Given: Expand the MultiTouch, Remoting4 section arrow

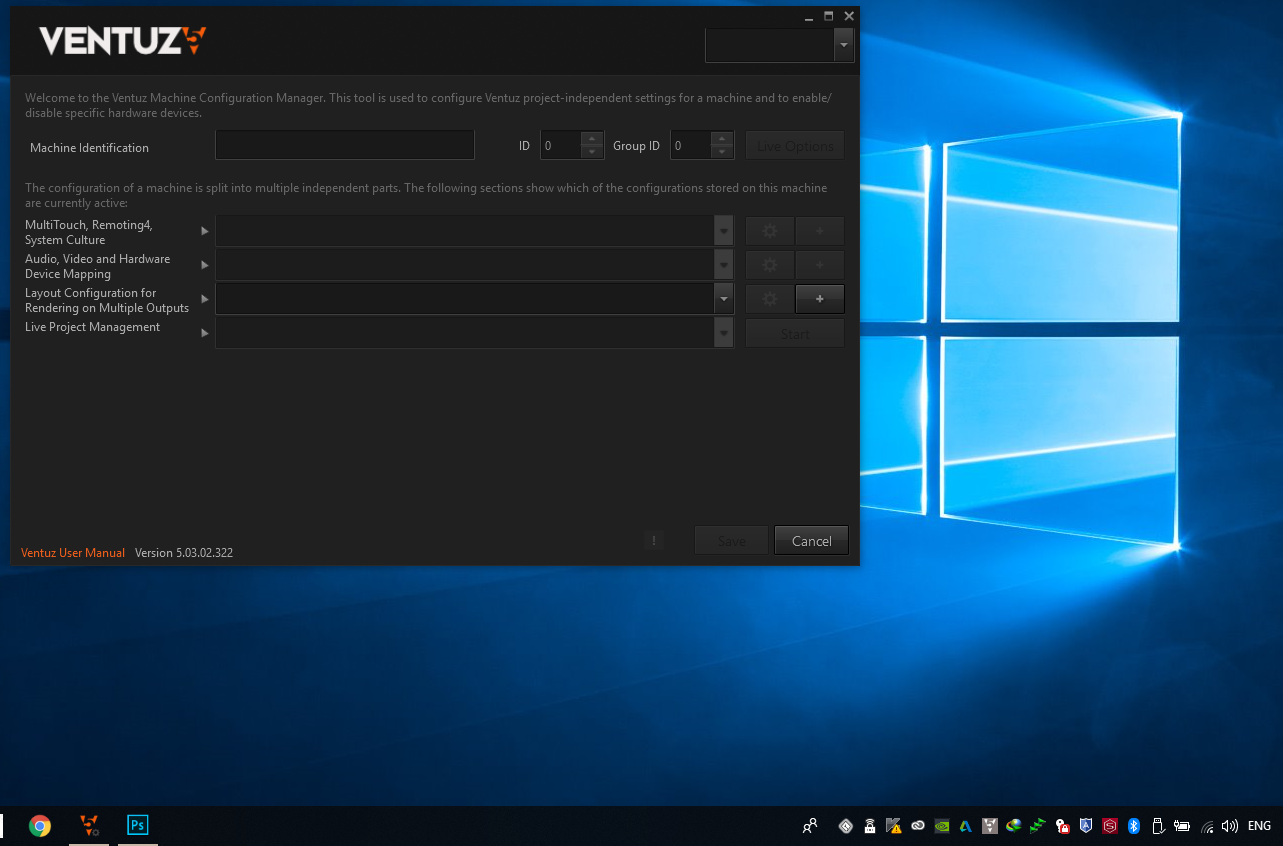Looking at the screenshot, I should coord(205,231).
